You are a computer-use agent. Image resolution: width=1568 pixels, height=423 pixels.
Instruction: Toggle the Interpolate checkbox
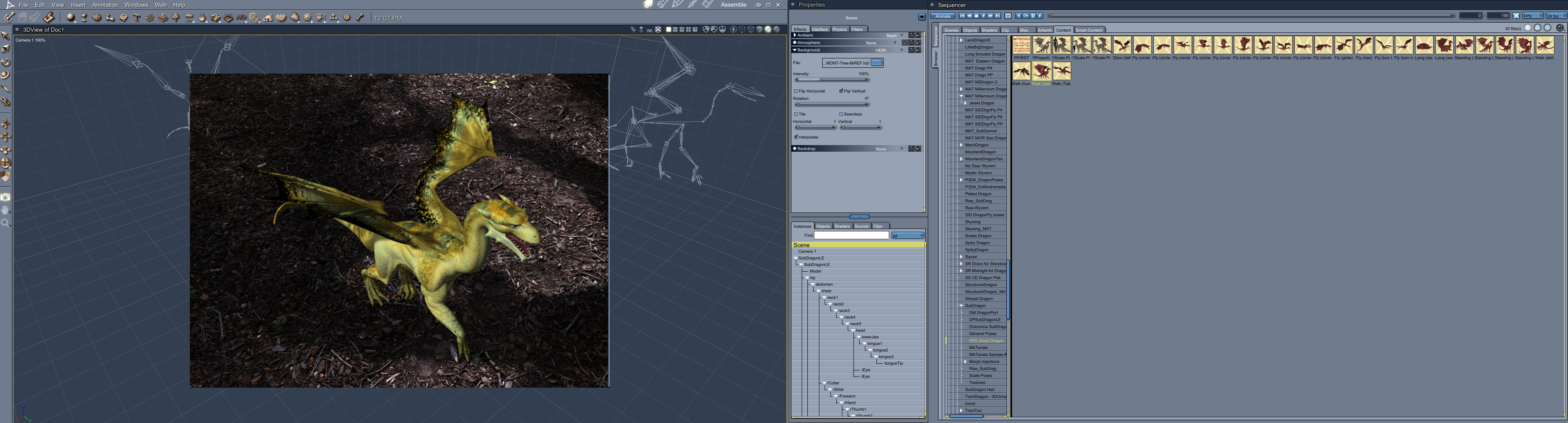pyautogui.click(x=796, y=137)
